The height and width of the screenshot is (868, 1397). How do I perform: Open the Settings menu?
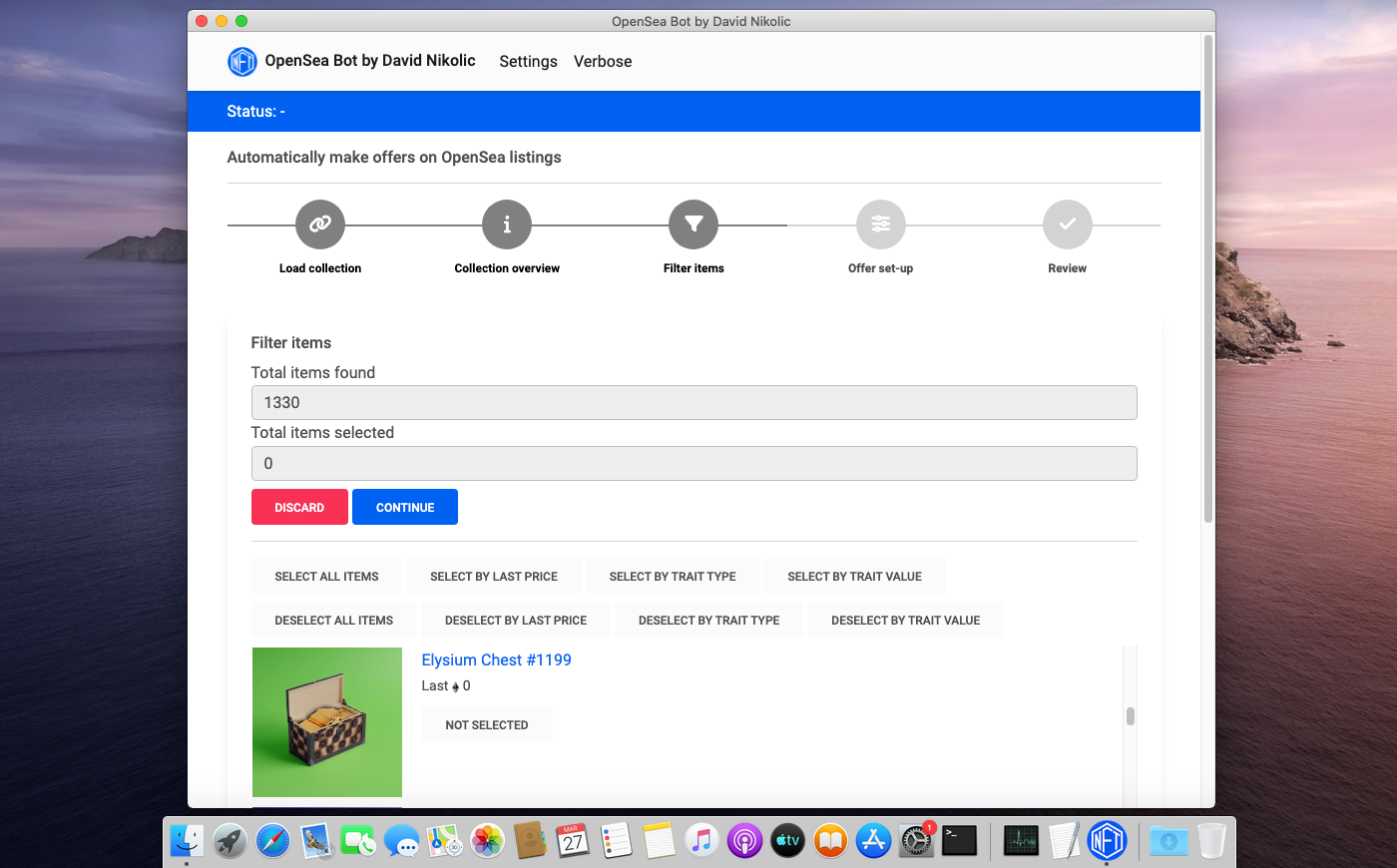(528, 62)
